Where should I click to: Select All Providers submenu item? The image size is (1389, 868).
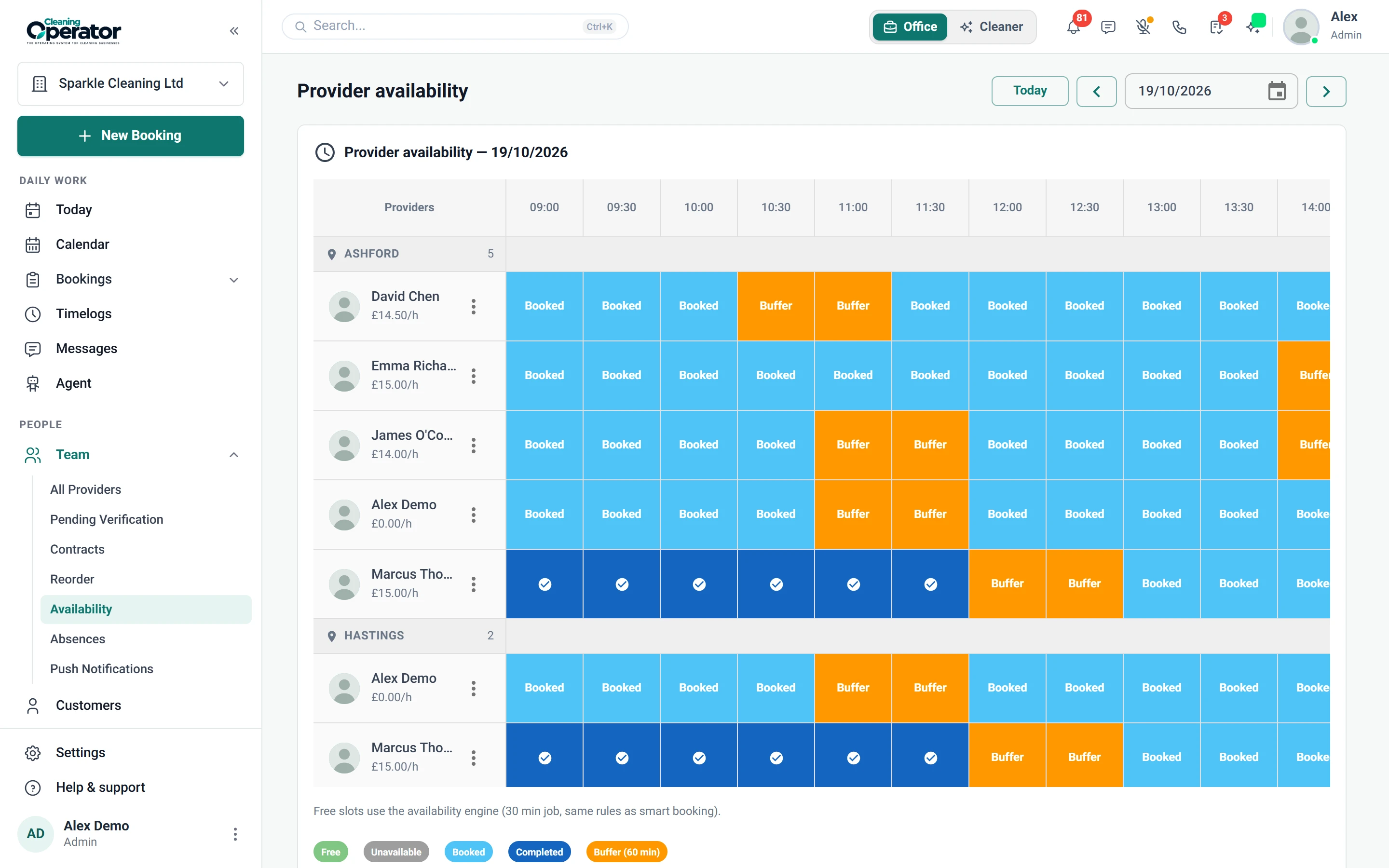(x=146, y=489)
